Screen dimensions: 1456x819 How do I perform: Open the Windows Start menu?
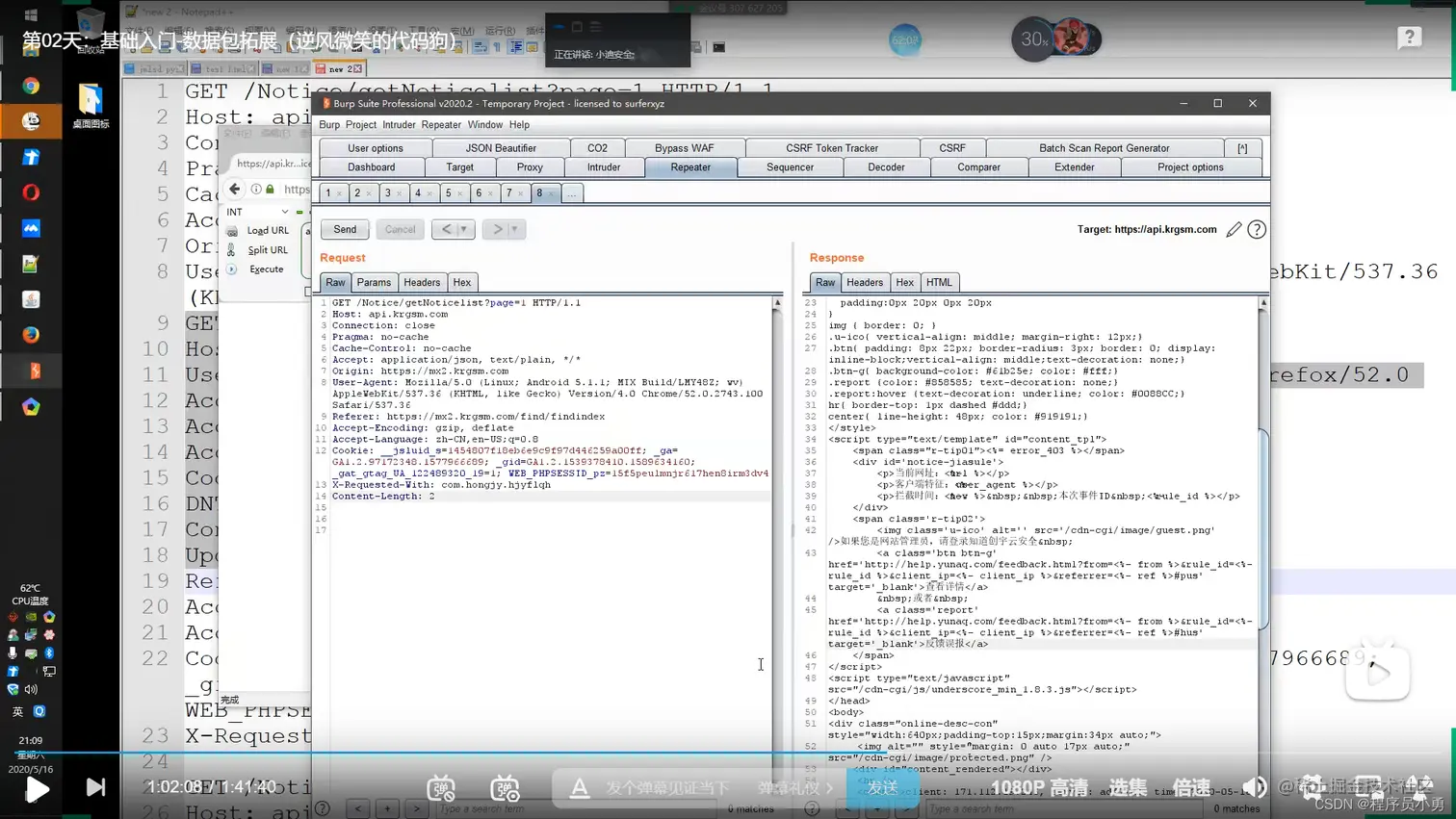(30, 15)
